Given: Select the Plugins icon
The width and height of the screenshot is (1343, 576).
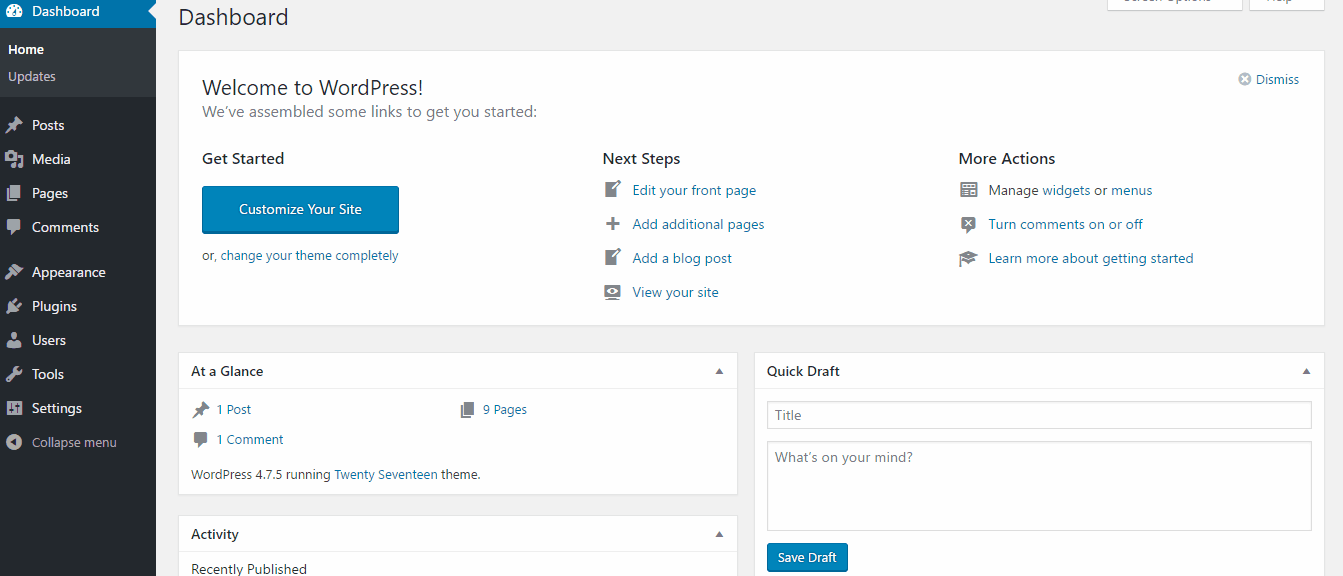Looking at the screenshot, I should (x=15, y=305).
